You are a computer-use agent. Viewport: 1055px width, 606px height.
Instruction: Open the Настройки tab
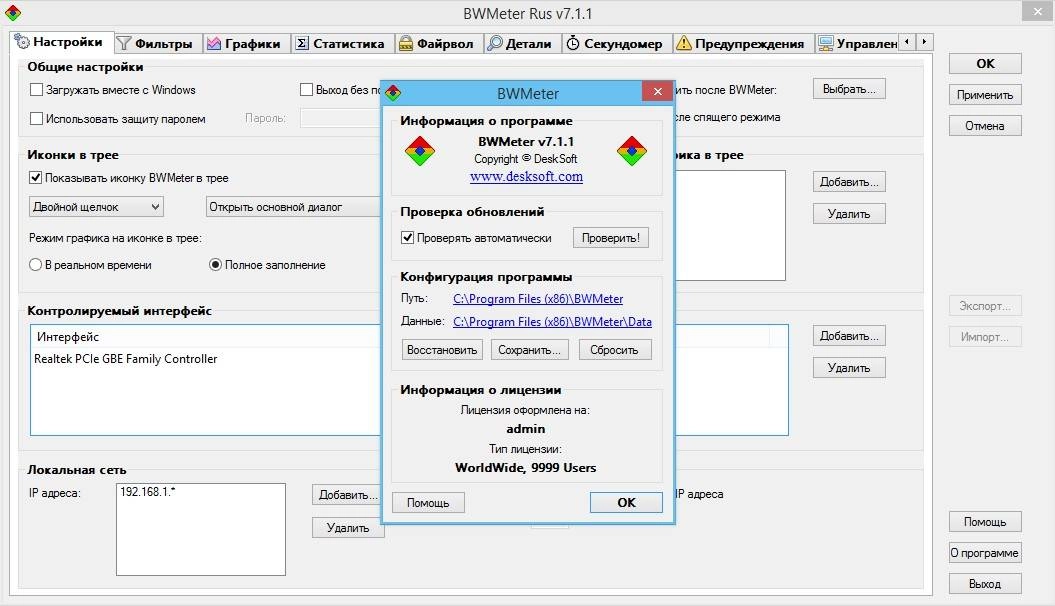61,42
